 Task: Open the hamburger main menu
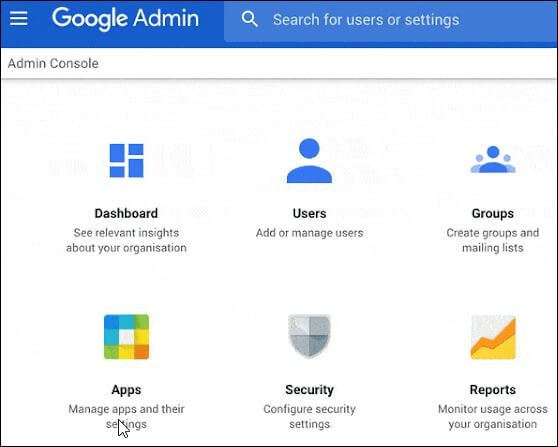click(19, 19)
